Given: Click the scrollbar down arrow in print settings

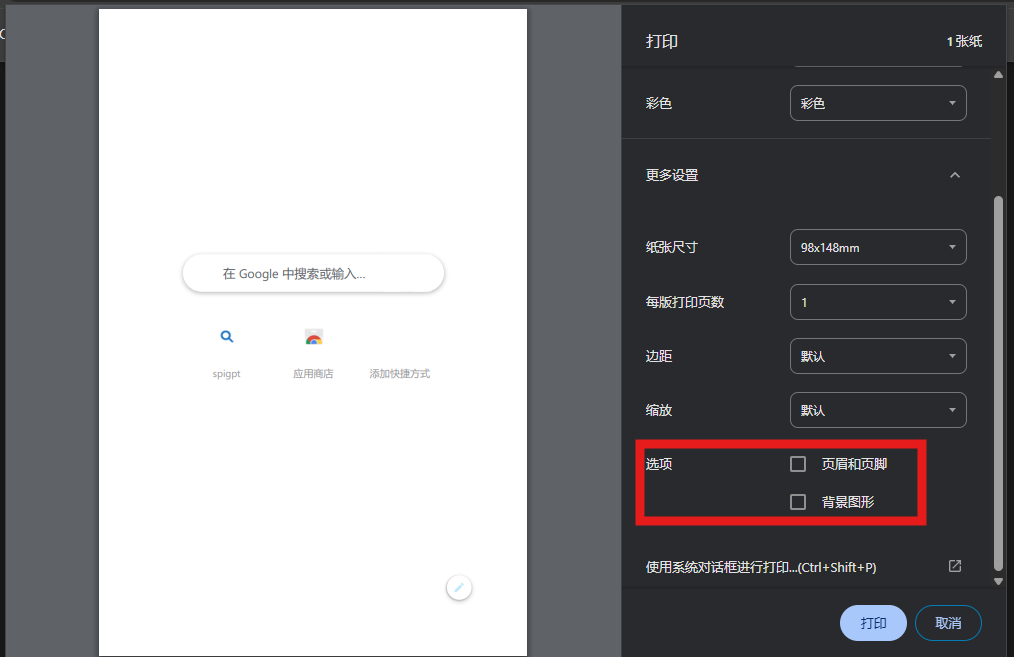Looking at the screenshot, I should [997, 580].
